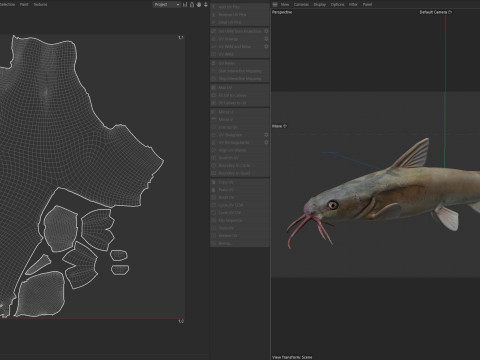Image resolution: width=480 pixels, height=360 pixels.
Task: Open the Panel menu
Action: pyautogui.click(x=367, y=4)
